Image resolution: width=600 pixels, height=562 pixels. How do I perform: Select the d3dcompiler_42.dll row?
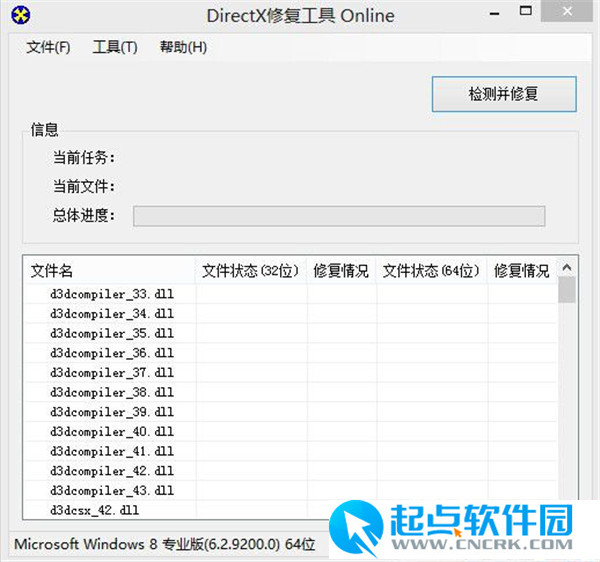[x=291, y=471]
